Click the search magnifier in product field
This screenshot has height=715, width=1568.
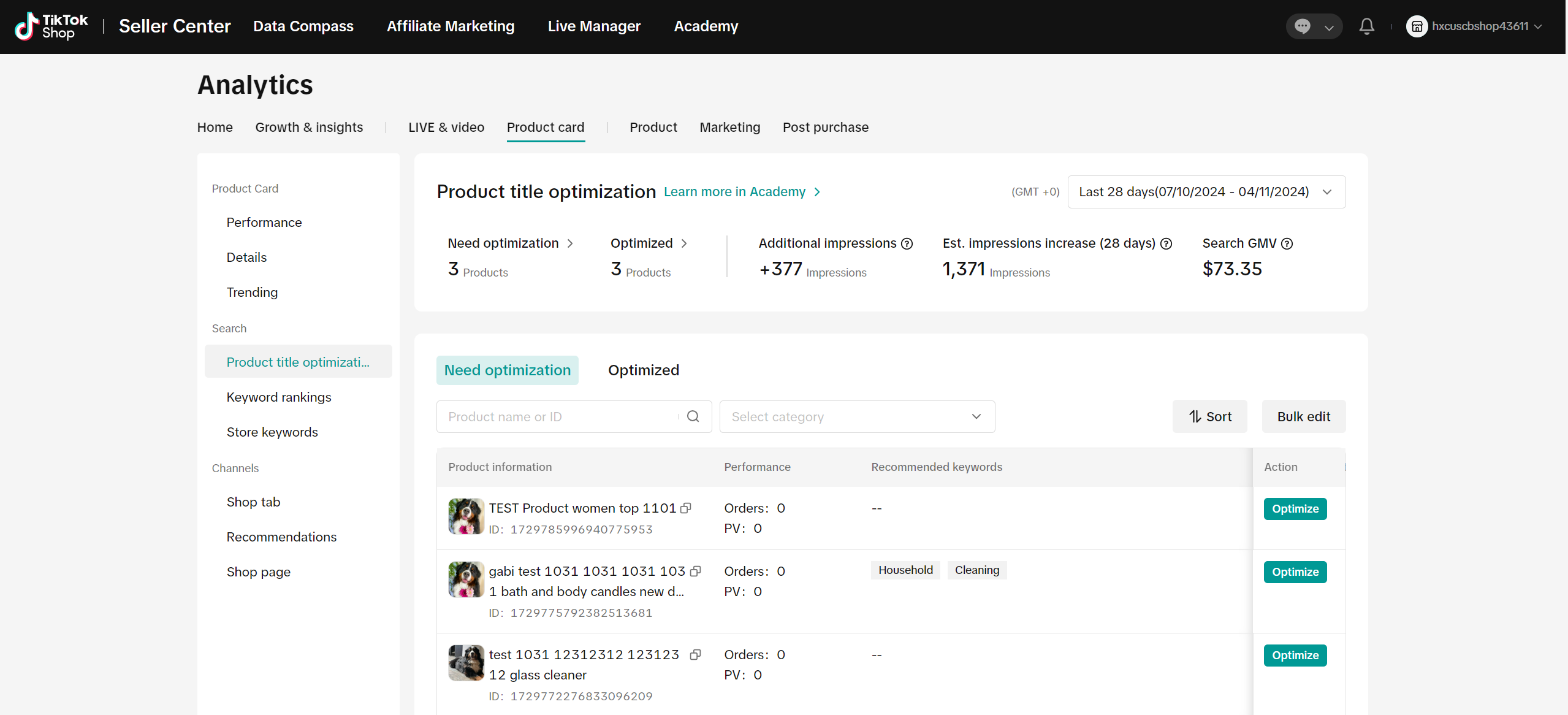click(x=693, y=416)
